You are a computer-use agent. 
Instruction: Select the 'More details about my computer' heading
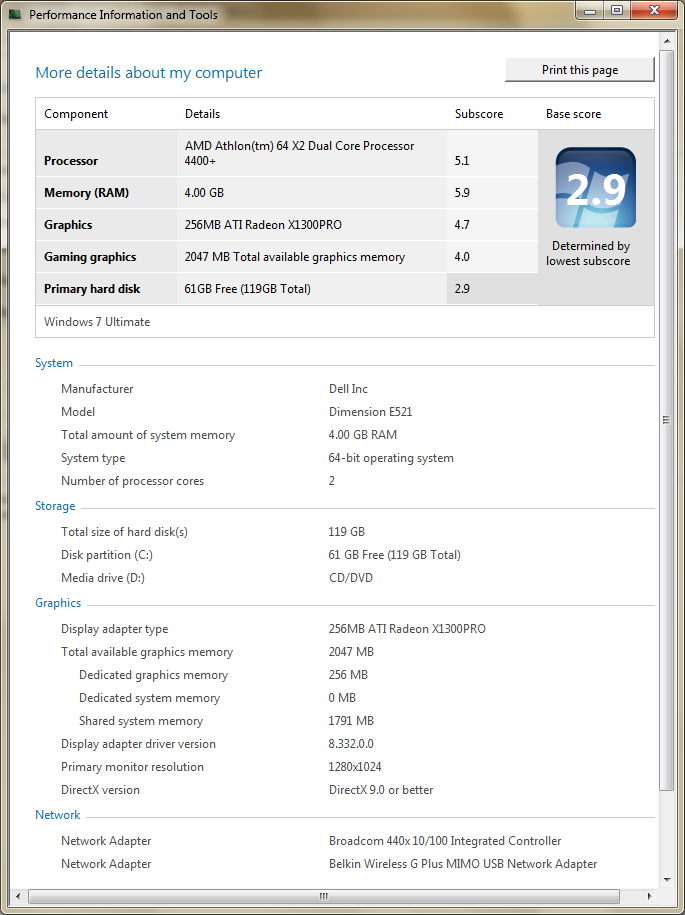[149, 73]
